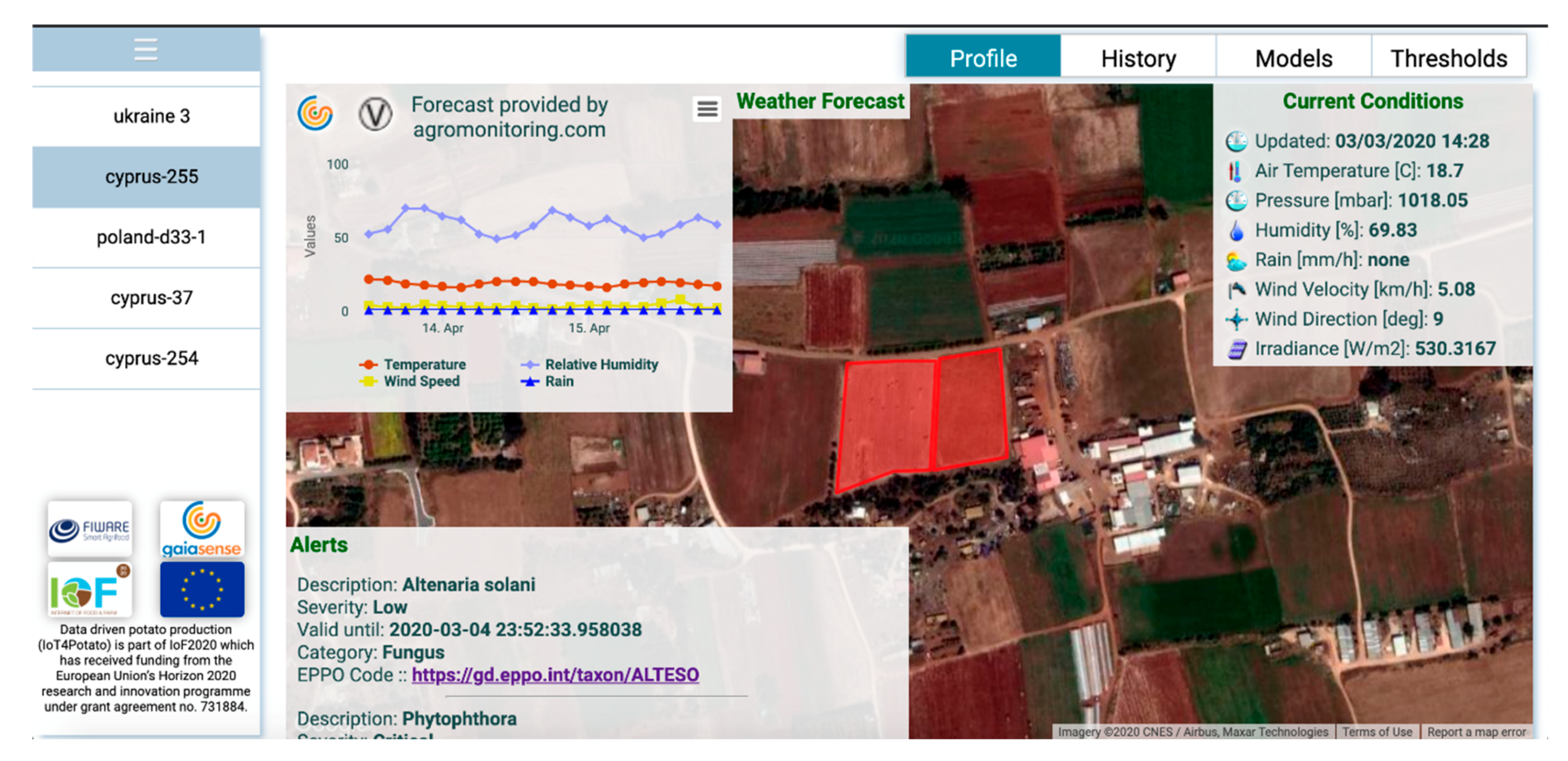Image resolution: width=1568 pixels, height=761 pixels.
Task: Click the compass Wind Direction icon
Action: [x=1236, y=319]
